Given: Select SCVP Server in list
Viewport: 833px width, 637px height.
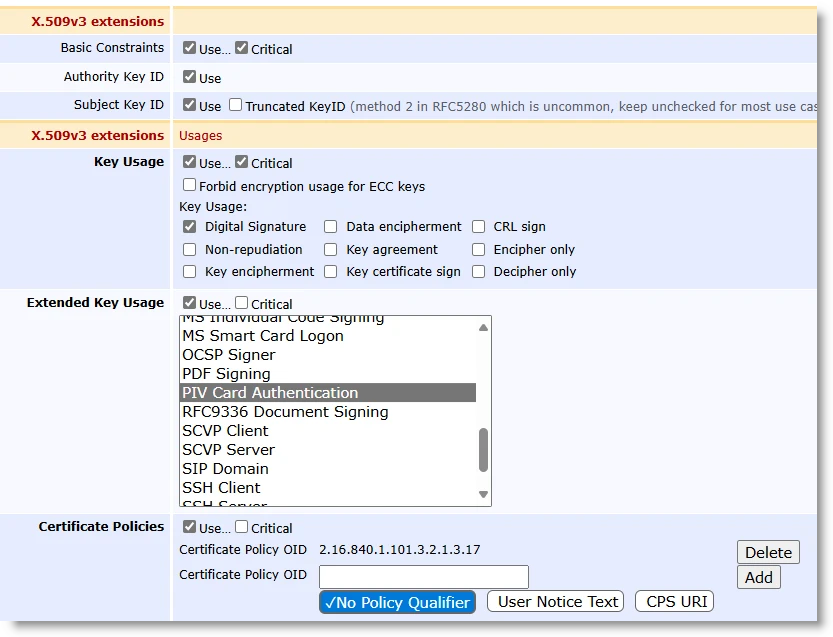Looking at the screenshot, I should [328, 450].
